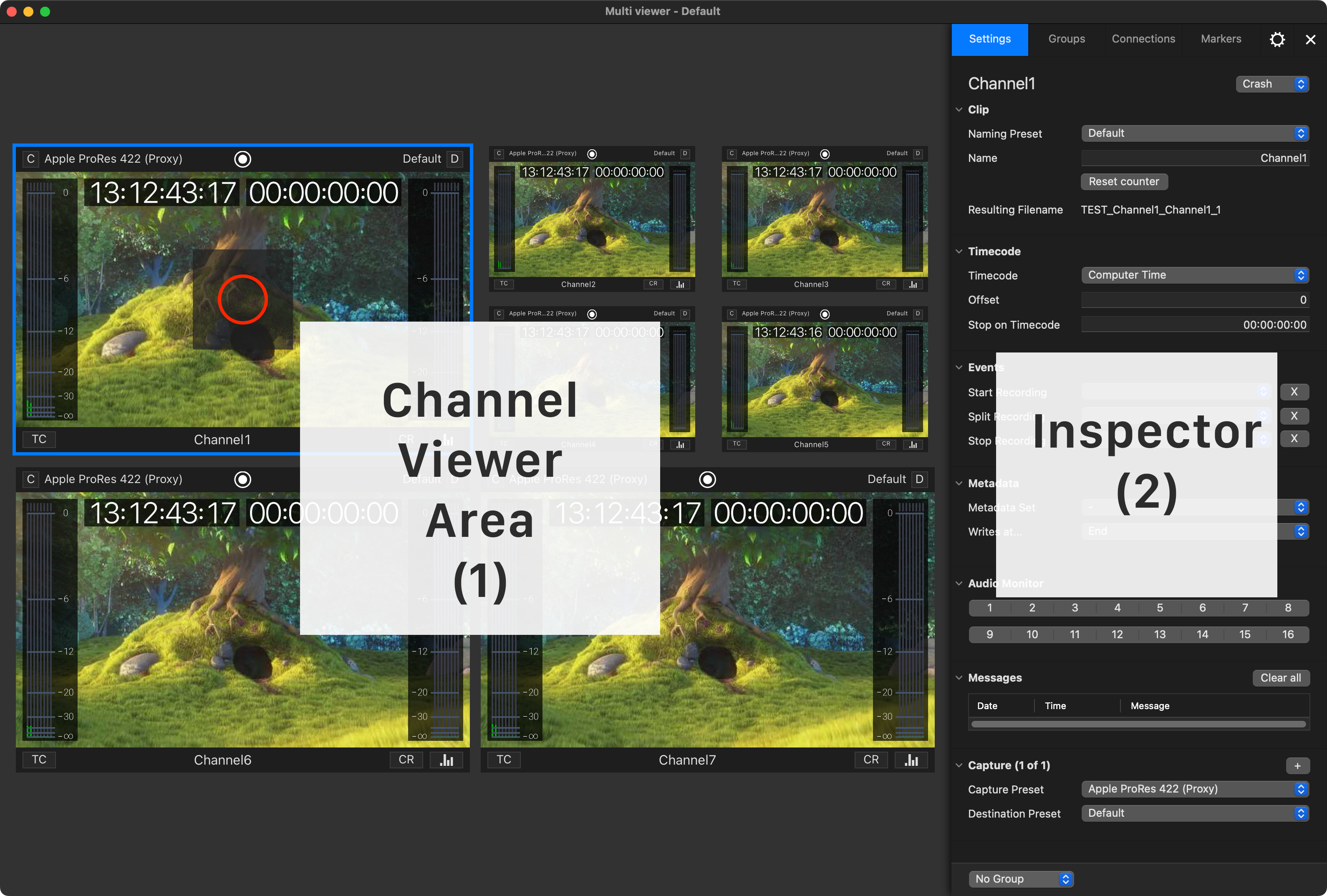Click the audio meter icon on Channel2
The image size is (1327, 896).
coord(680,284)
